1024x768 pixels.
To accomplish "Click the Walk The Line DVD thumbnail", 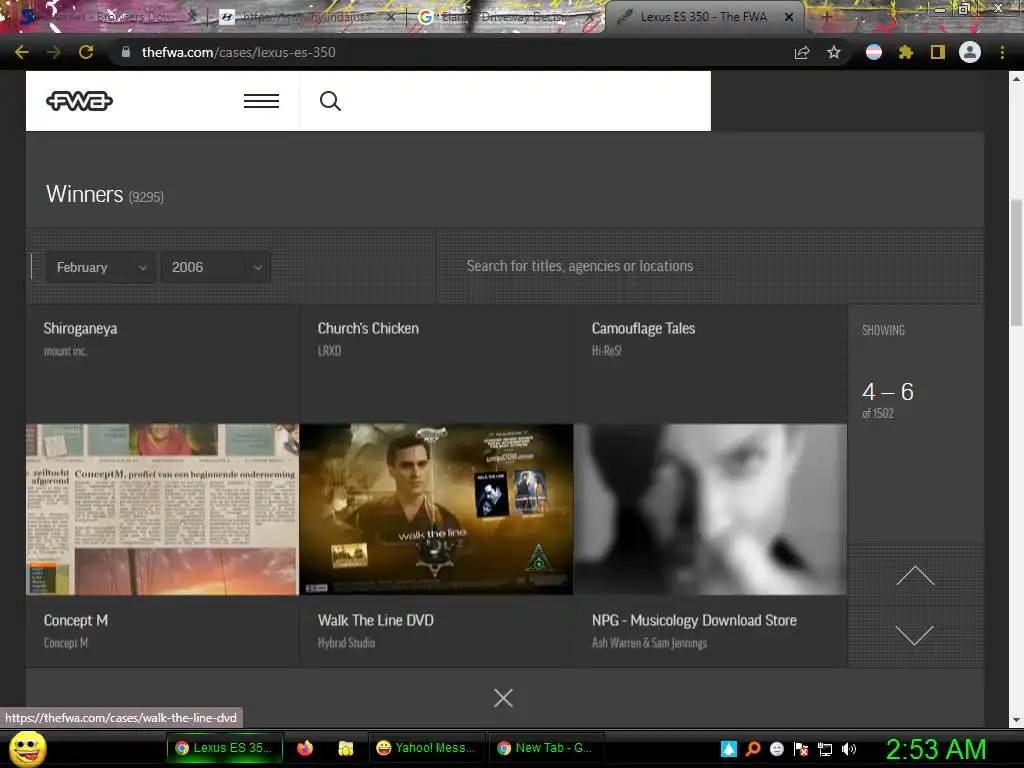I will tap(436, 509).
